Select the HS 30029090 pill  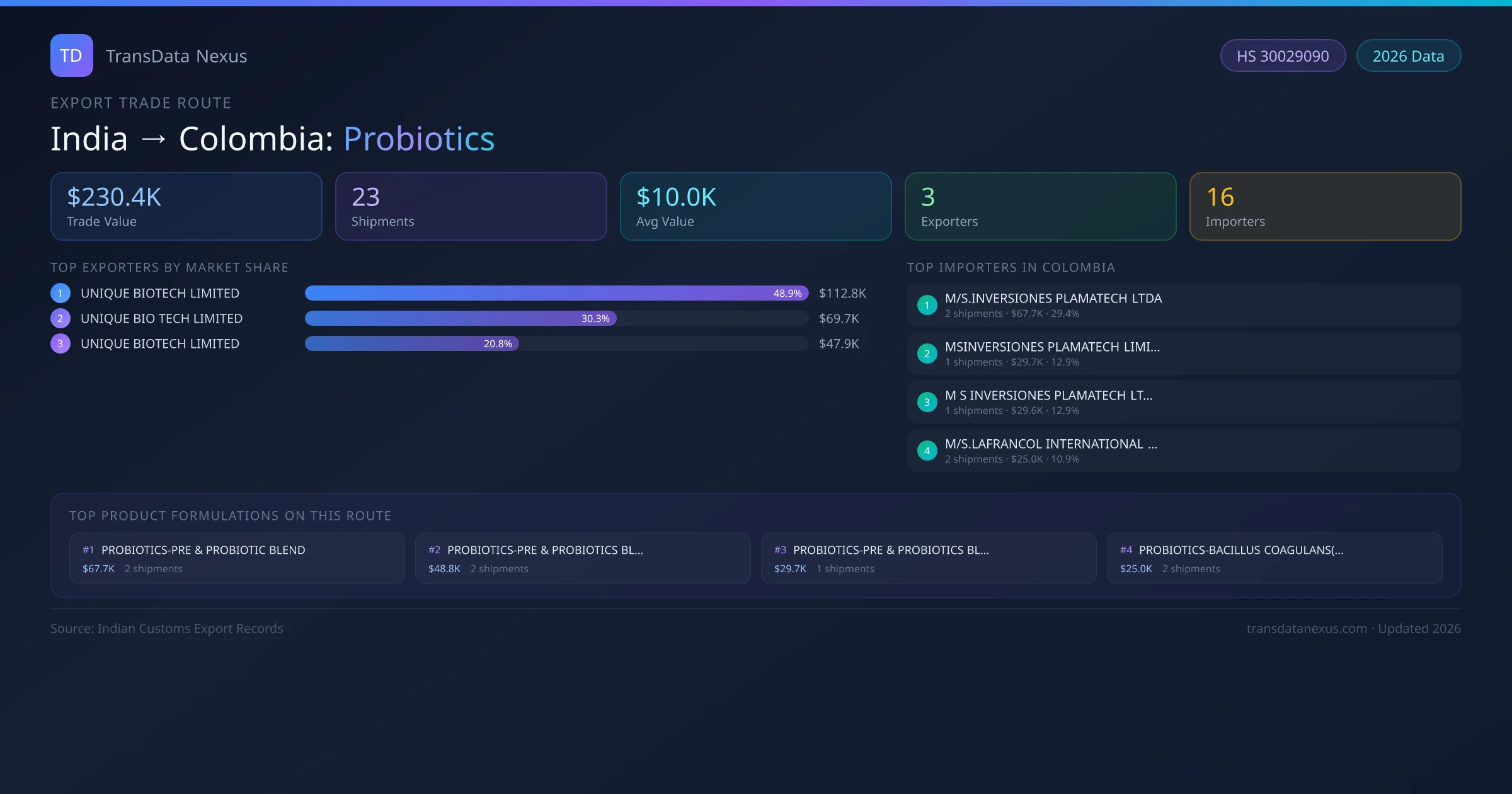[x=1282, y=56]
